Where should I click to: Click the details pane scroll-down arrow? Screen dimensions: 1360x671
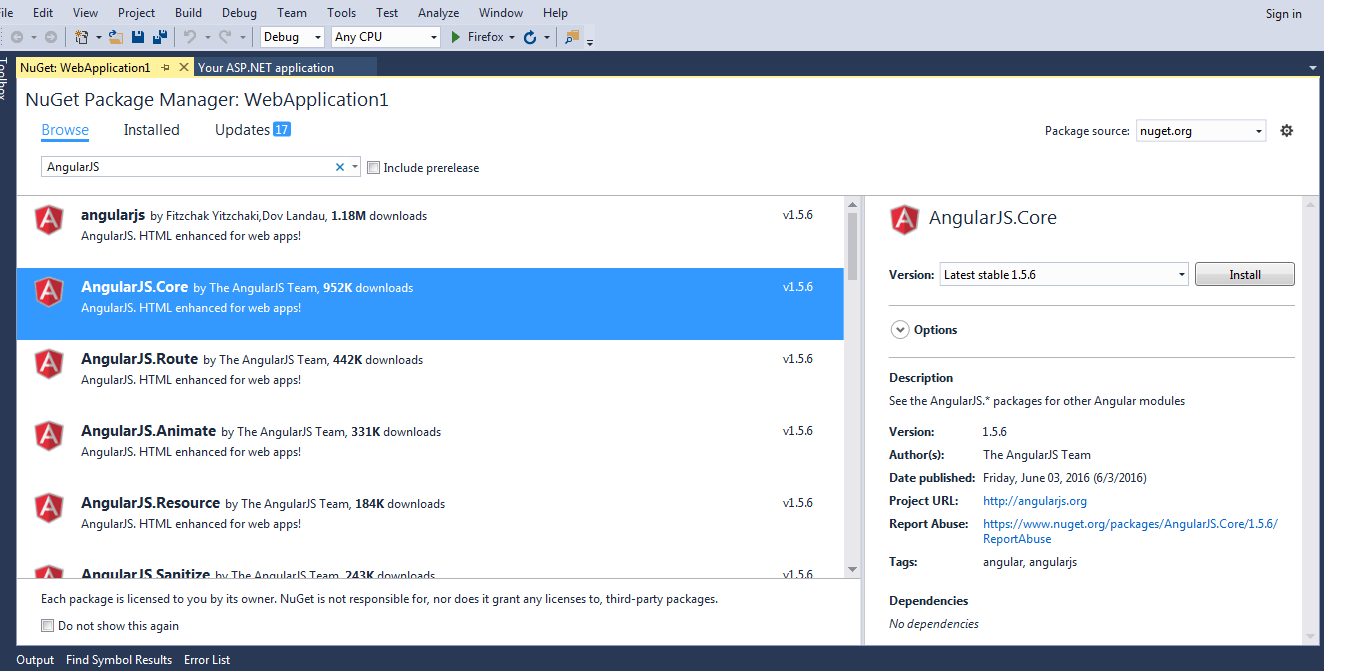(1311, 636)
